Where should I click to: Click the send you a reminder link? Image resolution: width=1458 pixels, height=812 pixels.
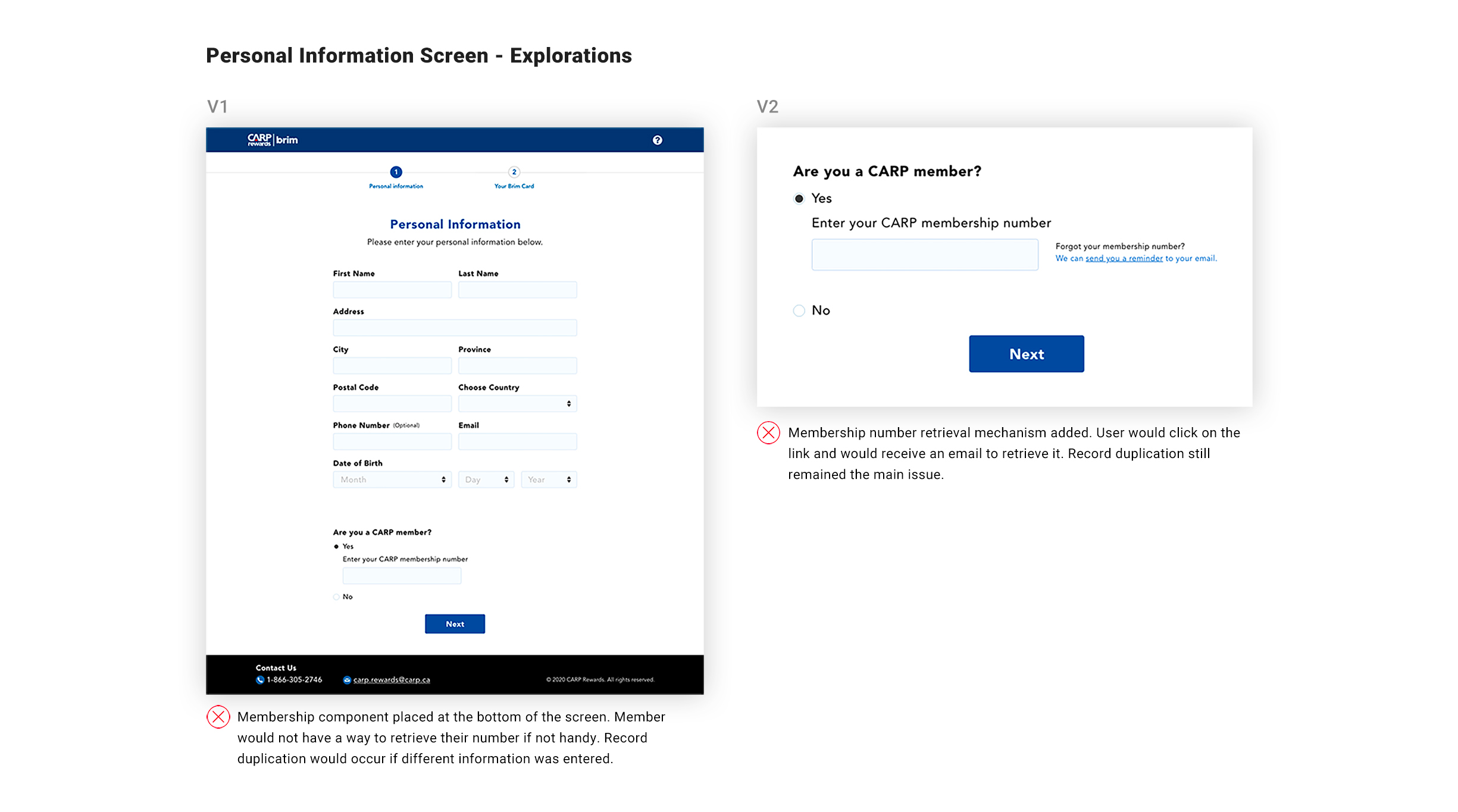tap(1124, 259)
